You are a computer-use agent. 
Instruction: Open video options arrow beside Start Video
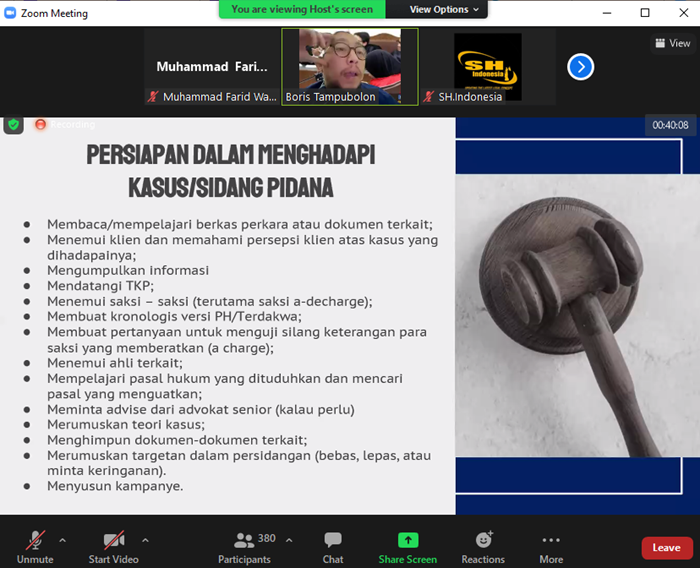146,540
